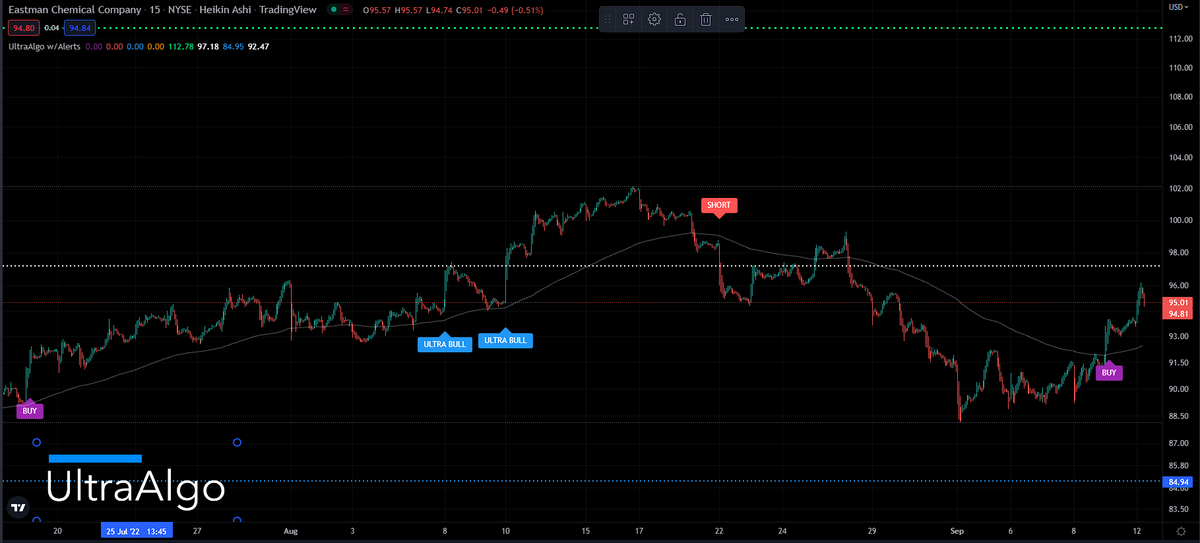Click the green 112.78 indicator value
The width and height of the screenshot is (1200, 543).
tap(181, 46)
